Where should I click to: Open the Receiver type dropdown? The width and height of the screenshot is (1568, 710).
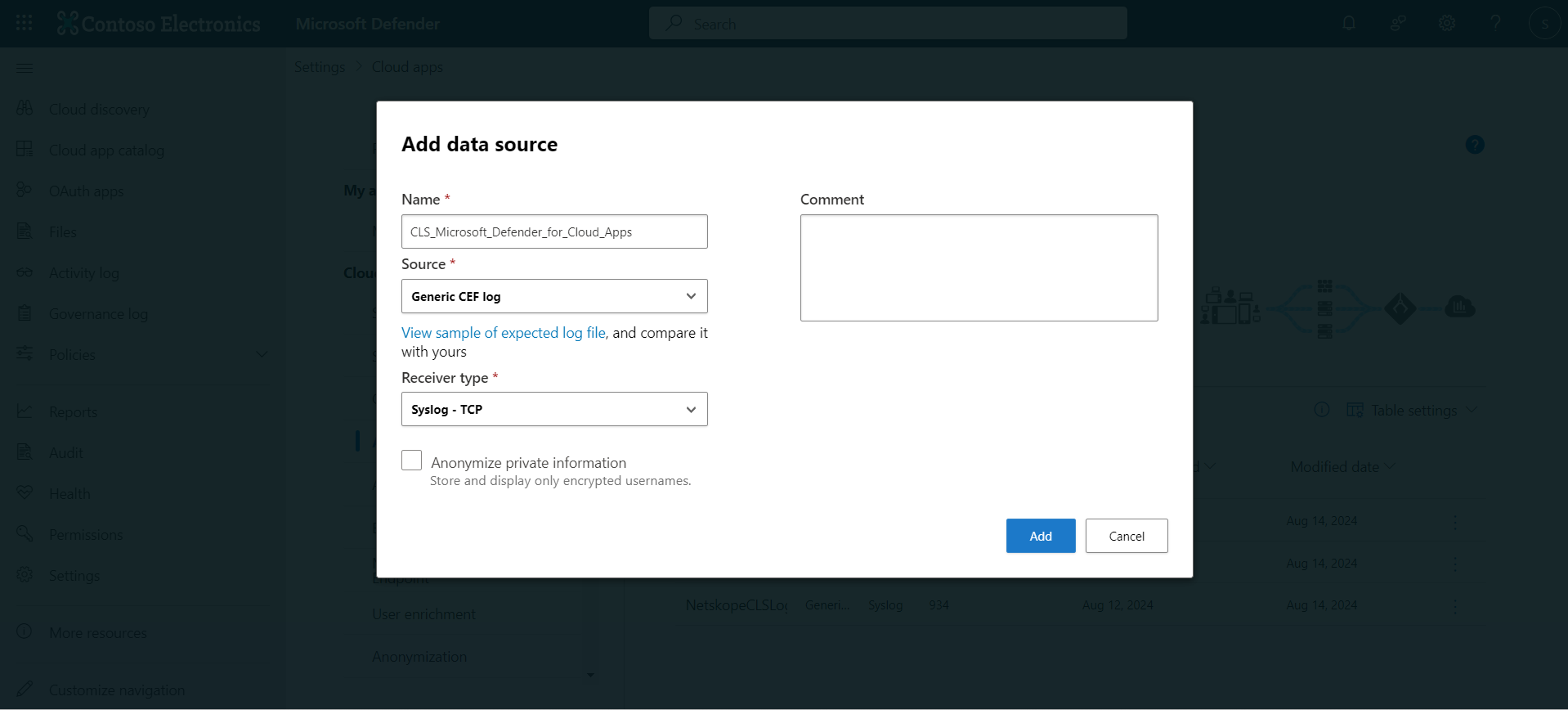pos(554,409)
